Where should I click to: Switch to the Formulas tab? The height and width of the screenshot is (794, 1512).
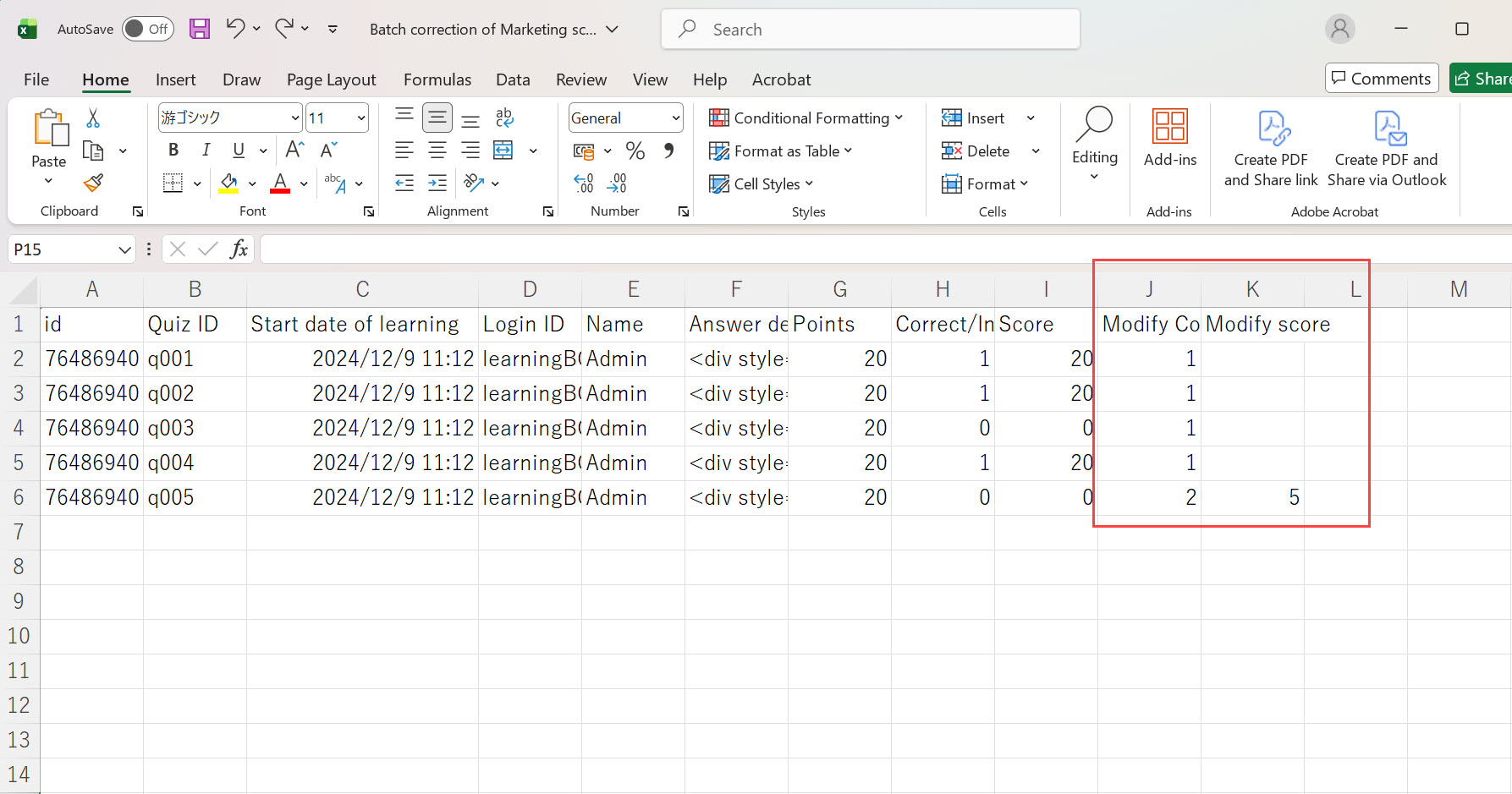click(x=437, y=79)
